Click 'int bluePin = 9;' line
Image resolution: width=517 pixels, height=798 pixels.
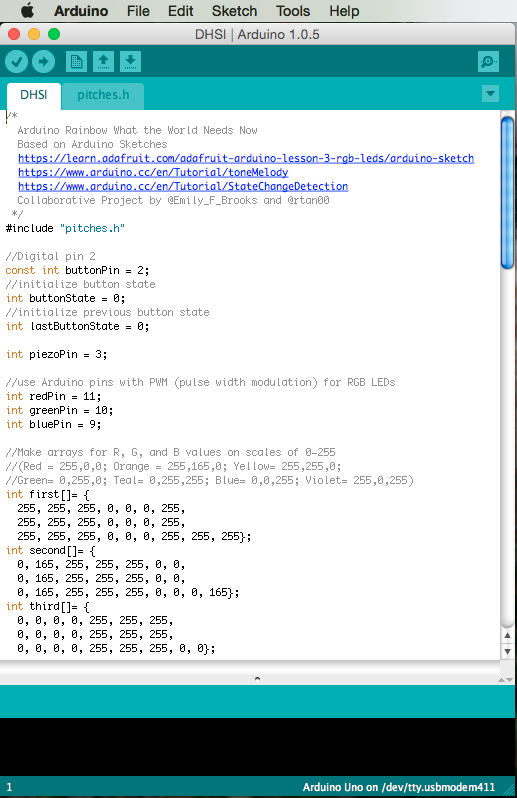coord(53,424)
